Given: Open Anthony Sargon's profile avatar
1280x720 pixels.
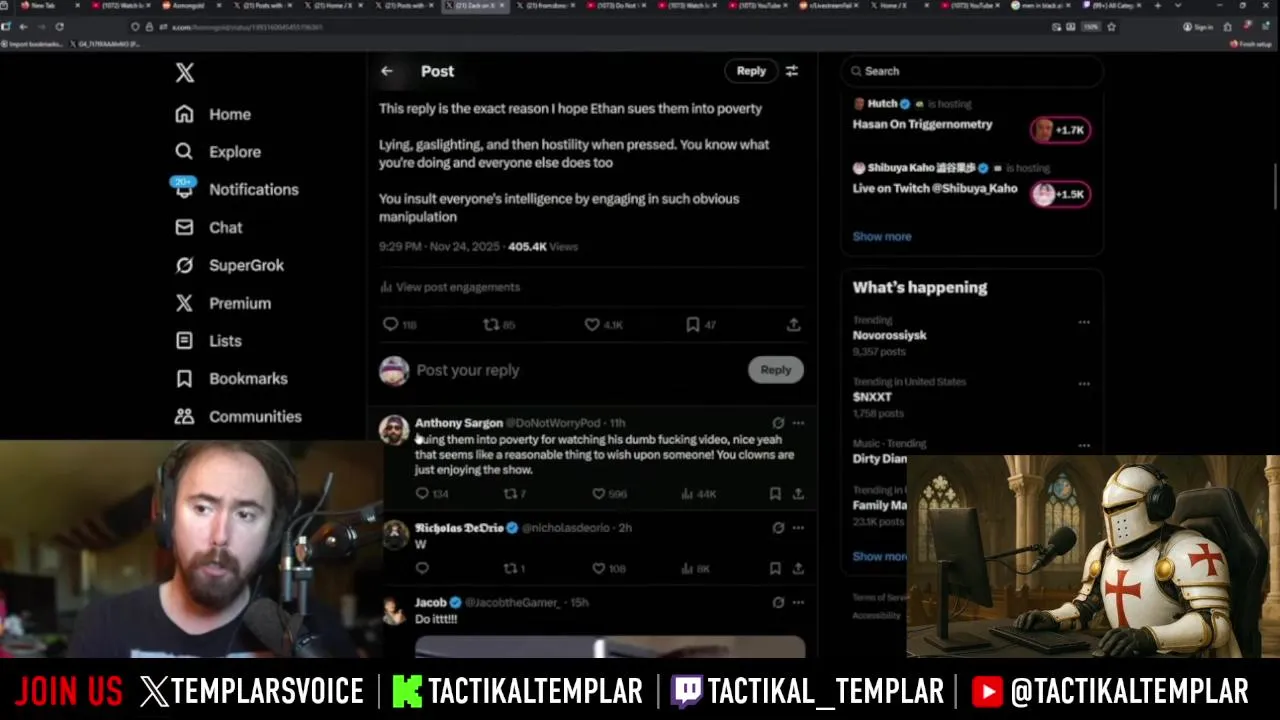Looking at the screenshot, I should 394,430.
